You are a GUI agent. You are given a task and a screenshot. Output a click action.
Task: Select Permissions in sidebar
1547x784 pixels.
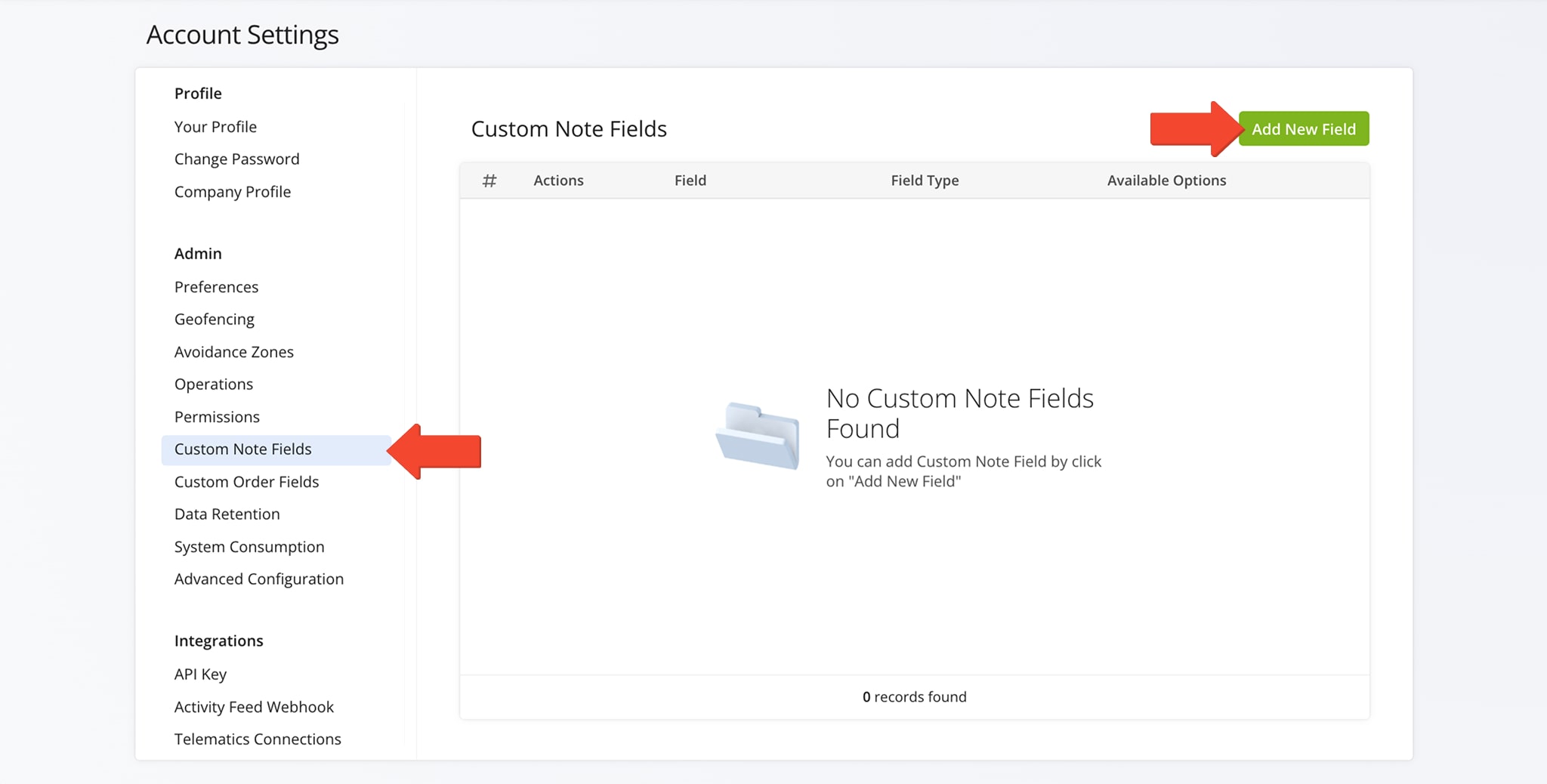pyautogui.click(x=217, y=417)
